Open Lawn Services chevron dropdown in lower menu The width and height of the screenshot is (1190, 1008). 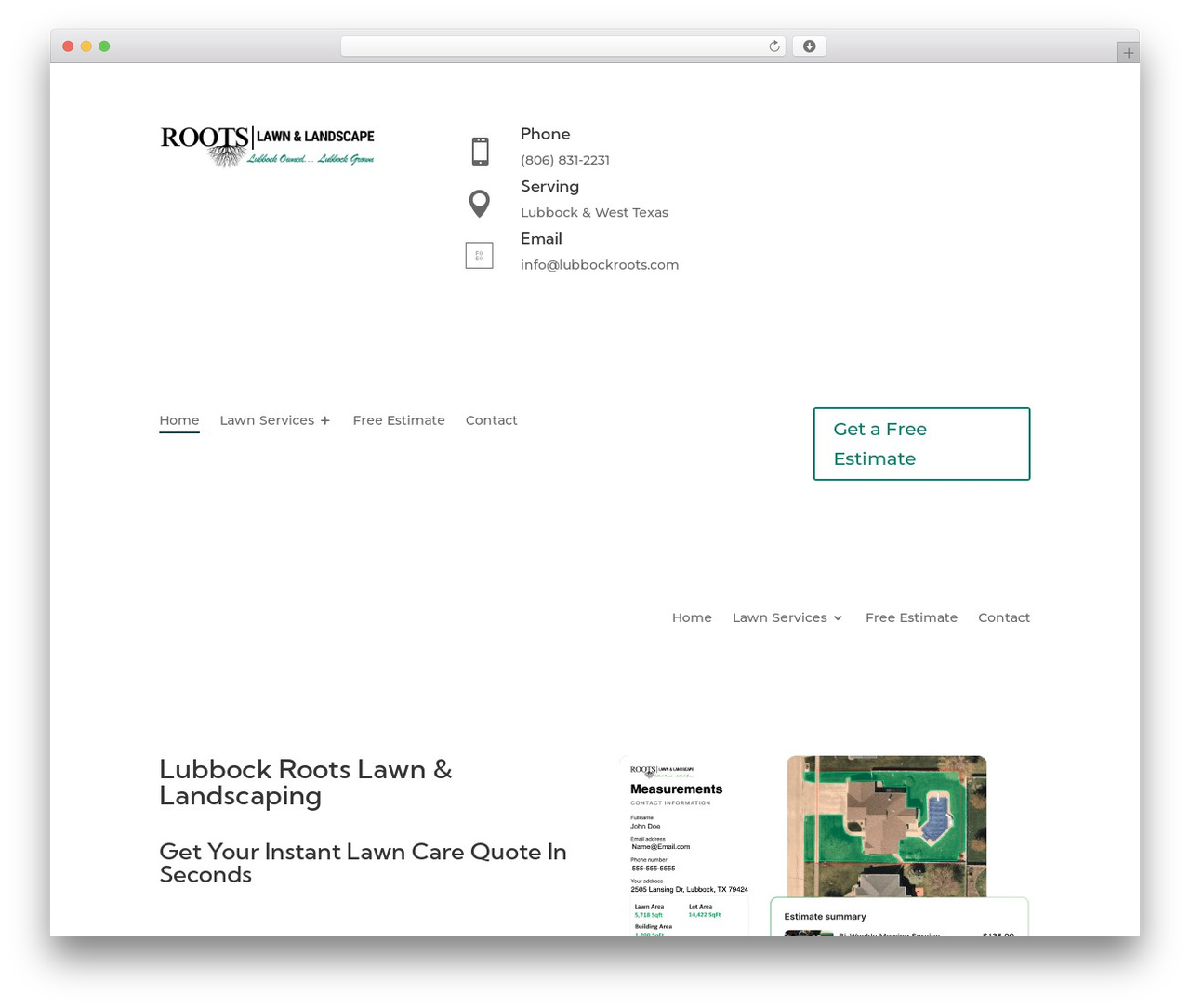pos(838,618)
